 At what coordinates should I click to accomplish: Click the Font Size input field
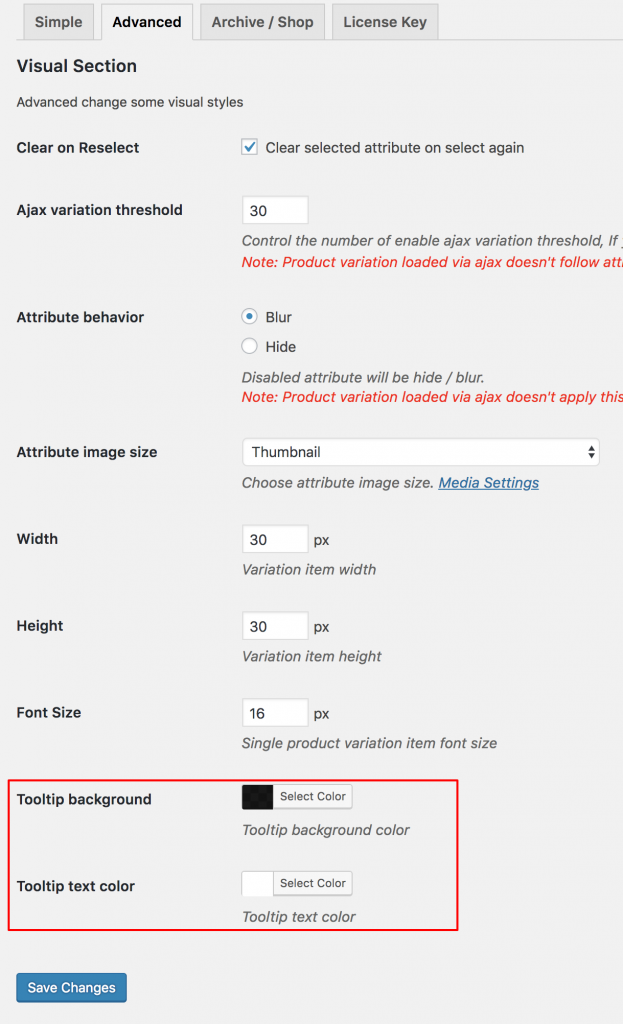click(x=274, y=712)
